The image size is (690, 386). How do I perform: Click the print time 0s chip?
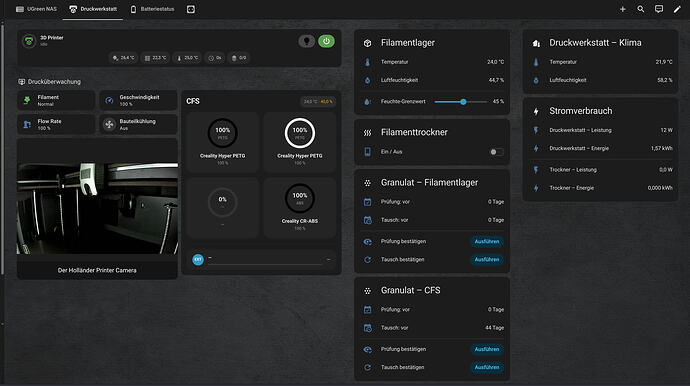215,58
